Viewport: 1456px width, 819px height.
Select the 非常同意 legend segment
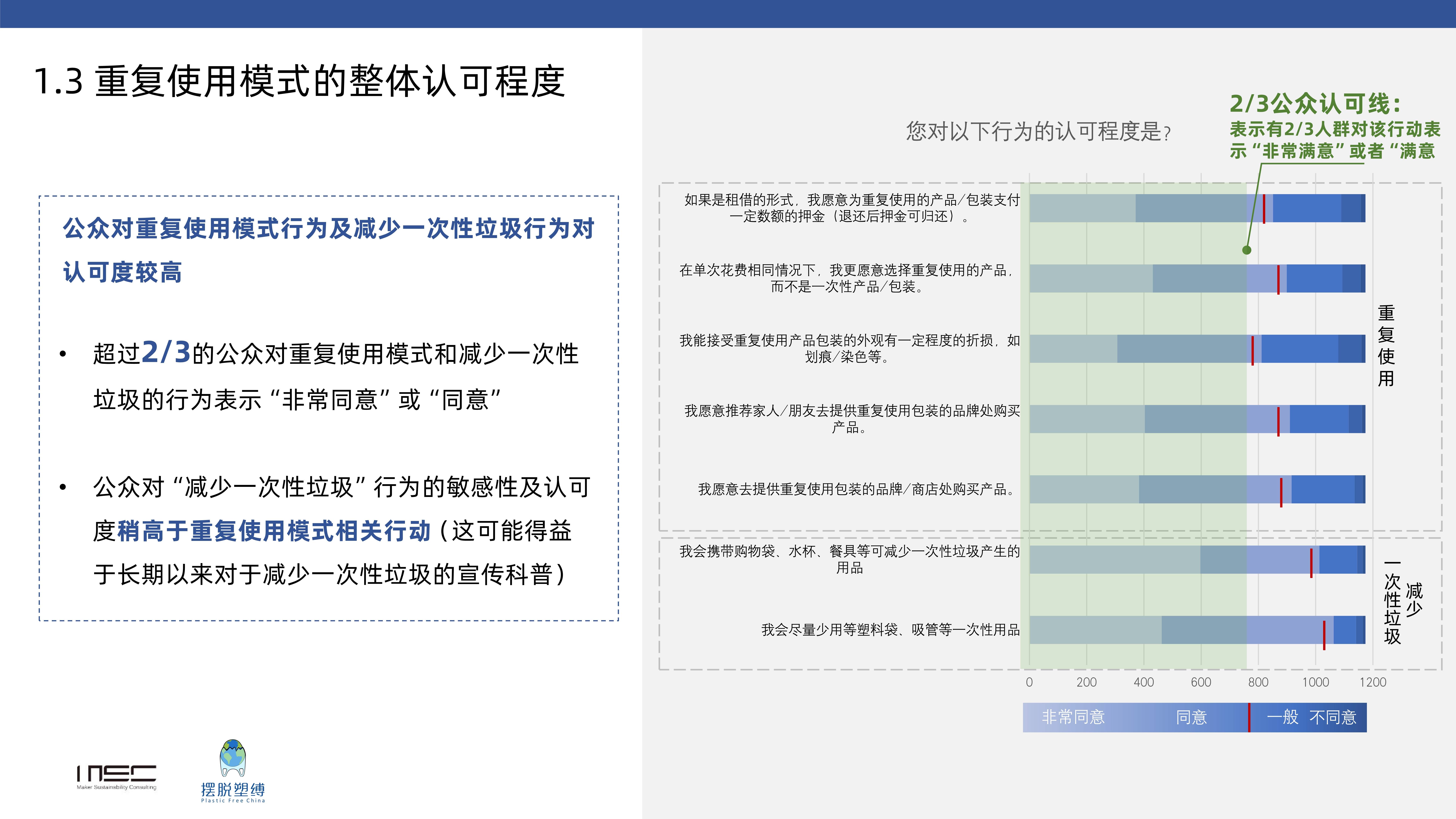pyautogui.click(x=1074, y=717)
